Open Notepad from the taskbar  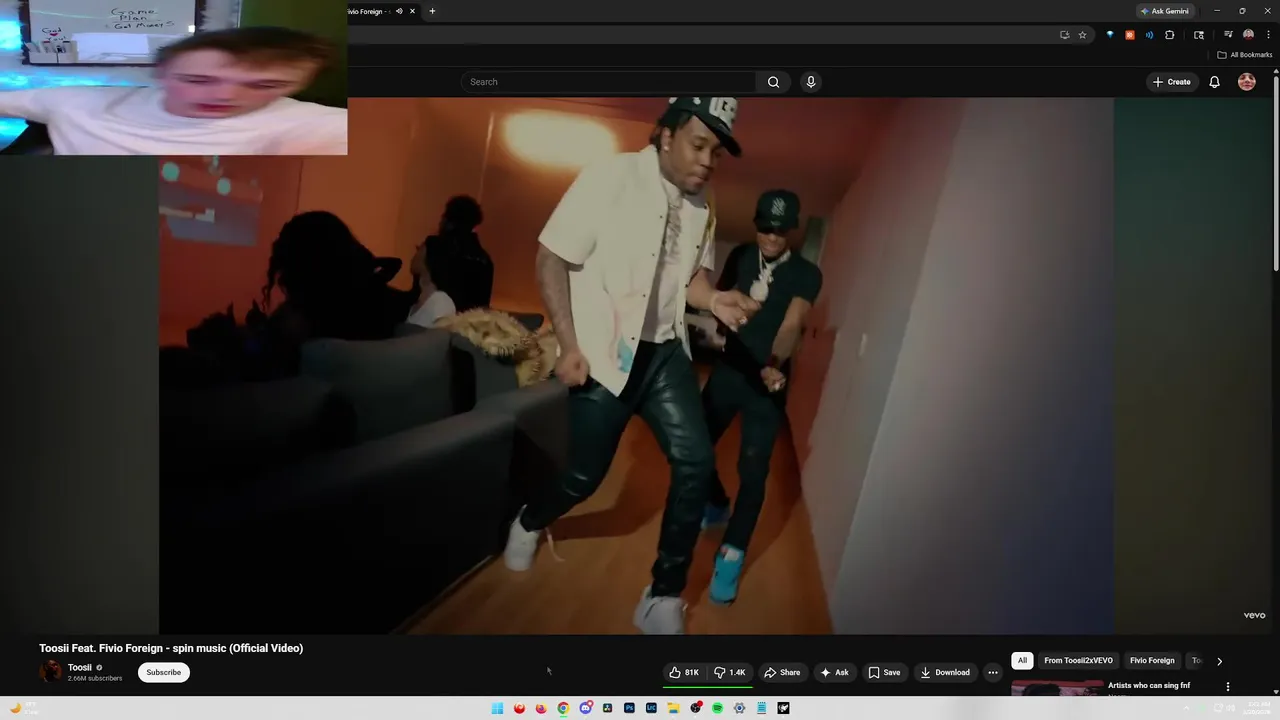761,708
